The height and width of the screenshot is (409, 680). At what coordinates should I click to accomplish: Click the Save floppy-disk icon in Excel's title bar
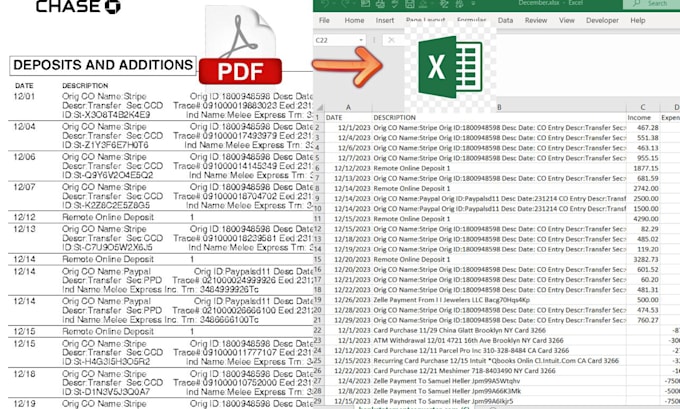click(409, 4)
